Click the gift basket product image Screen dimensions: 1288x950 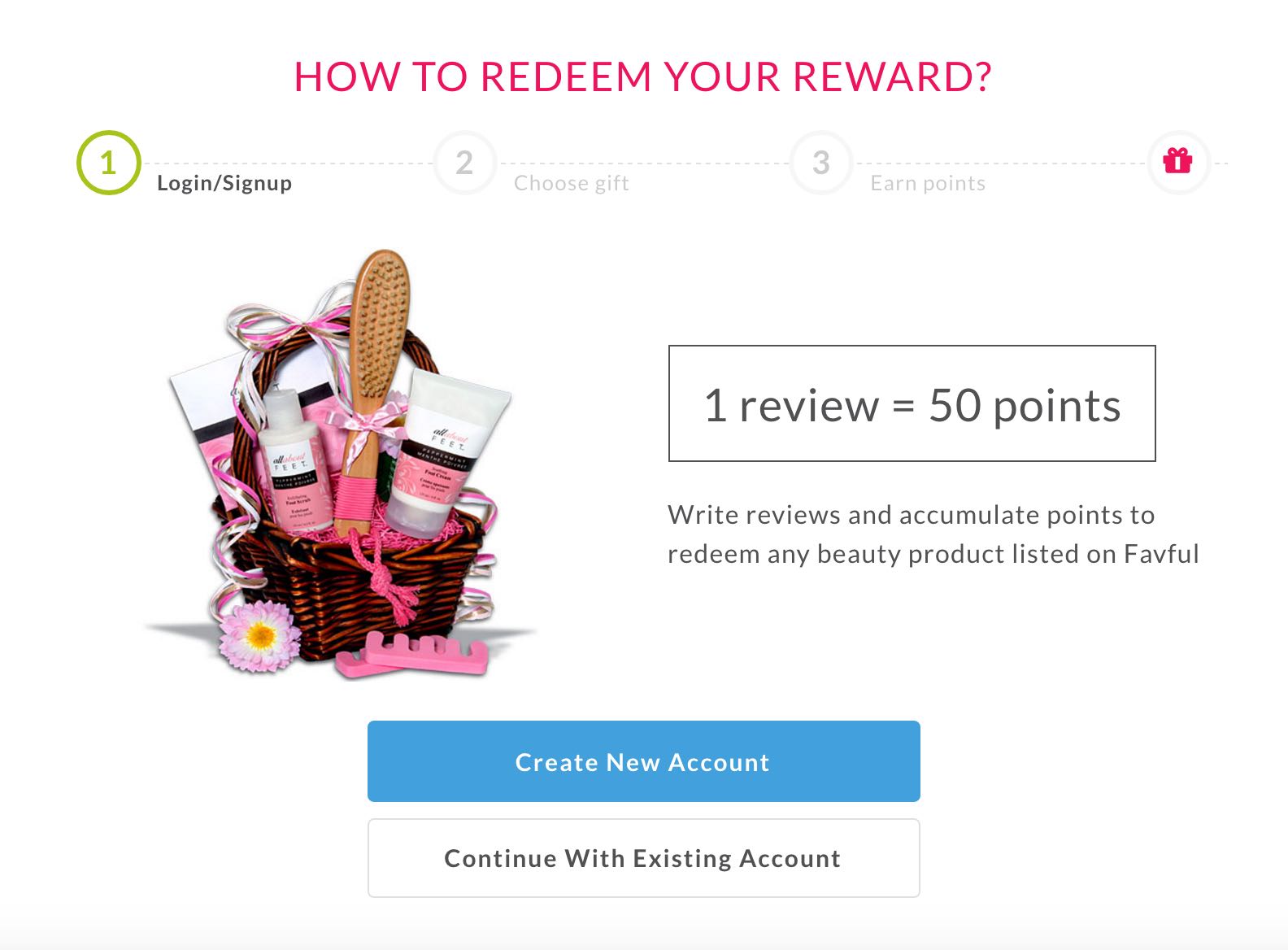click(x=342, y=464)
